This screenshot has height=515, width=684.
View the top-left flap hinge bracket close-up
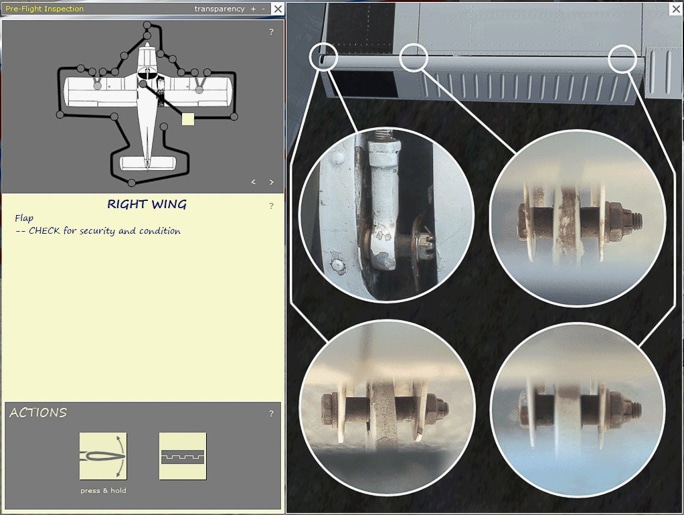pyautogui.click(x=371, y=214)
